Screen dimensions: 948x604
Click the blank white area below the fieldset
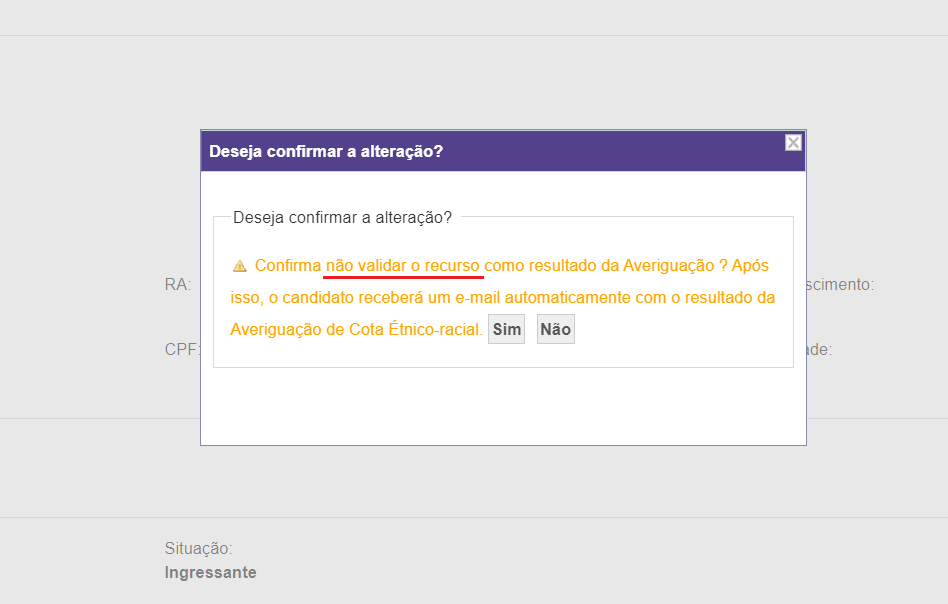coord(503,406)
